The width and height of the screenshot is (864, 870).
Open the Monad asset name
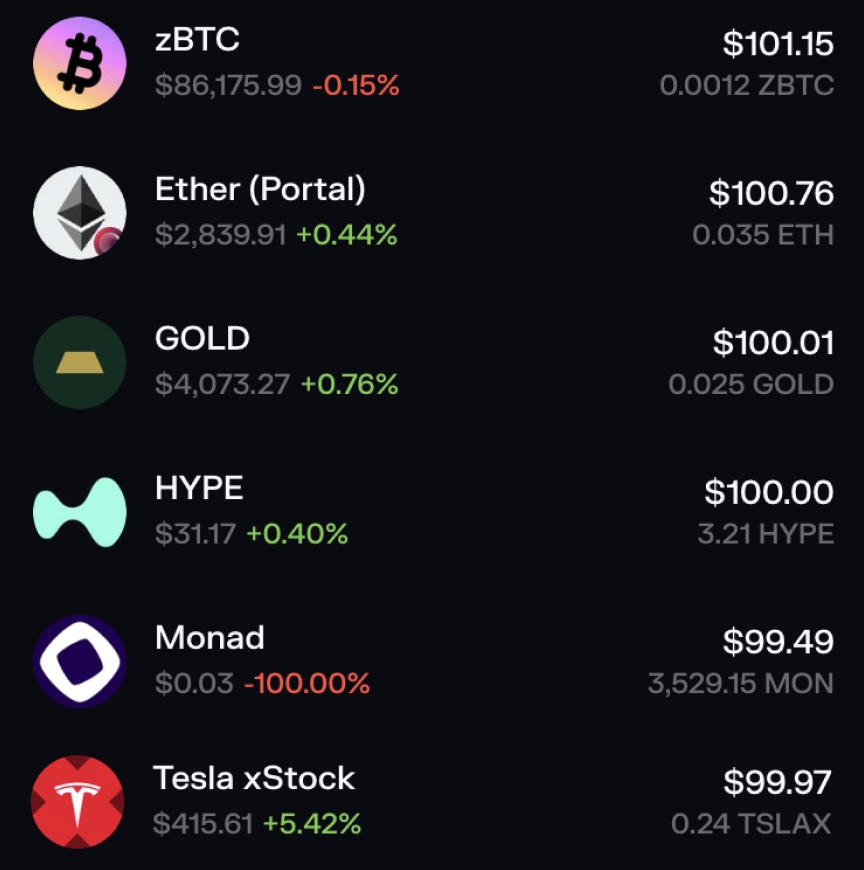(x=210, y=638)
